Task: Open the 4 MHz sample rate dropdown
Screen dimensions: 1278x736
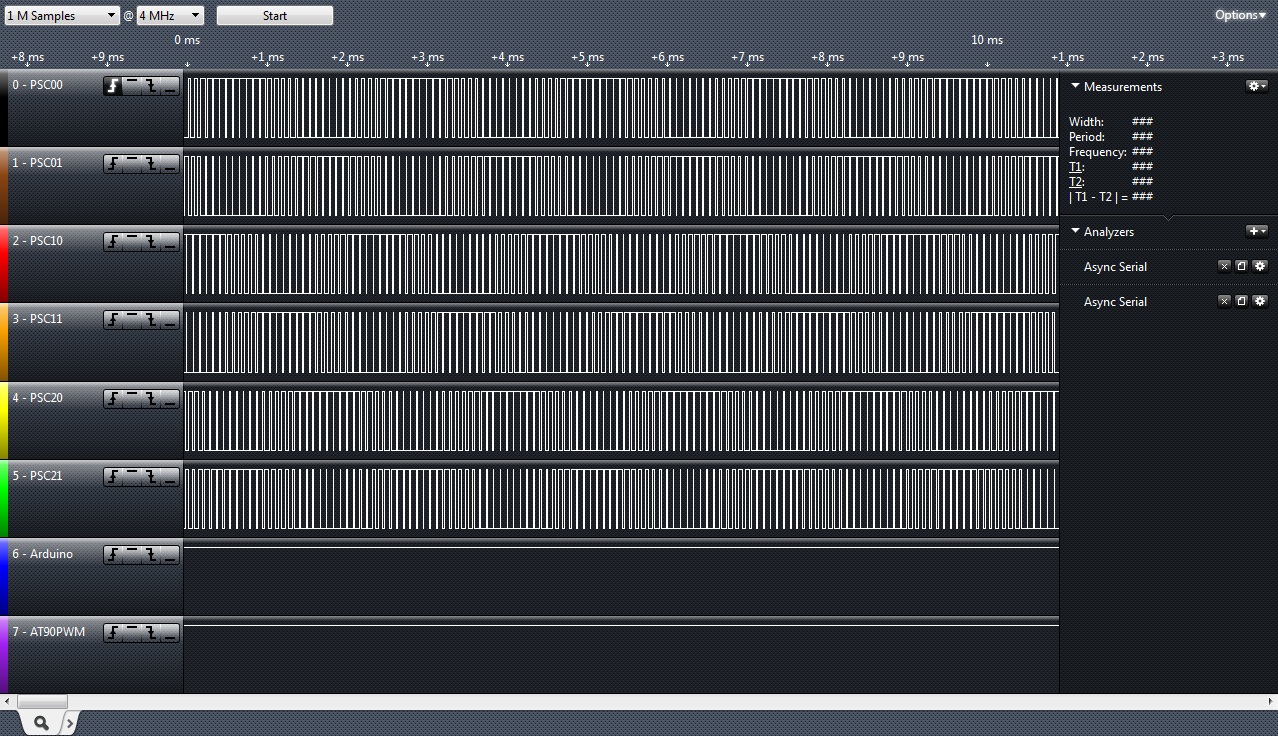Action: tap(170, 16)
